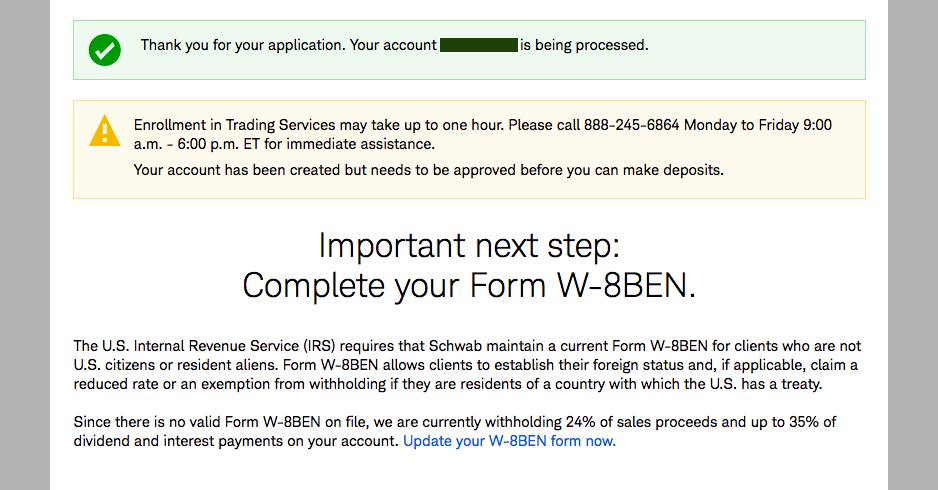The width and height of the screenshot is (938, 490).
Task: Click the account needs to be approved sentence
Action: pyautogui.click(x=428, y=170)
